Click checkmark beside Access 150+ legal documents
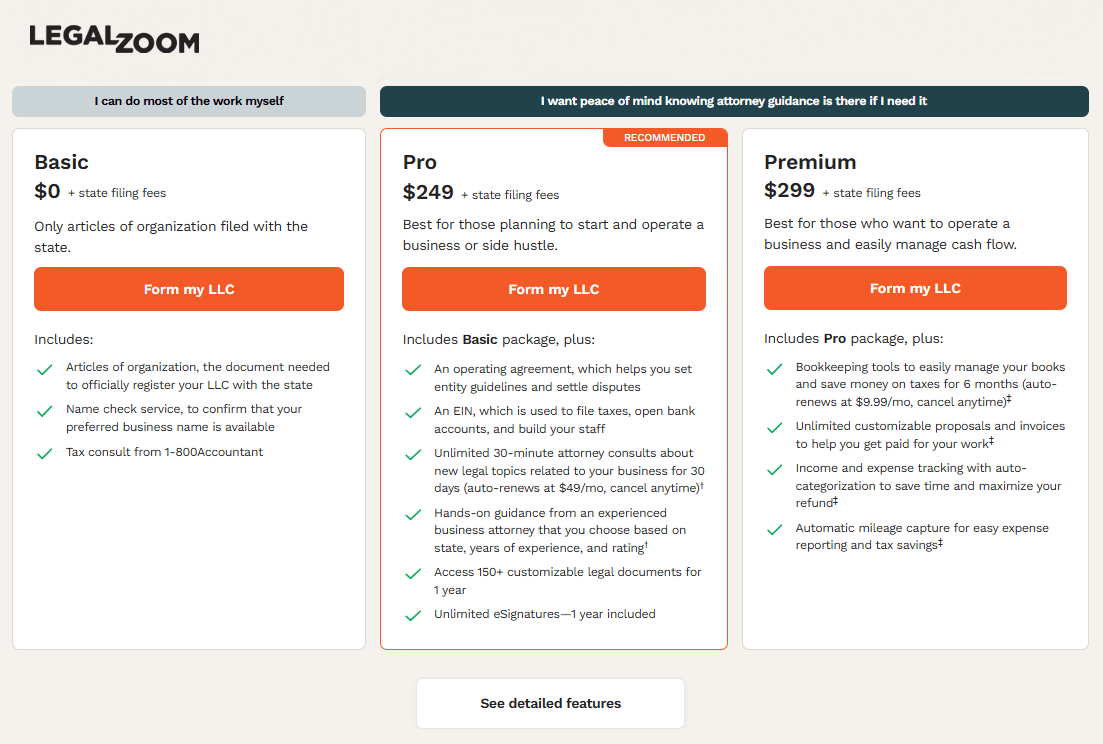Viewport: 1103px width, 744px height. point(413,574)
